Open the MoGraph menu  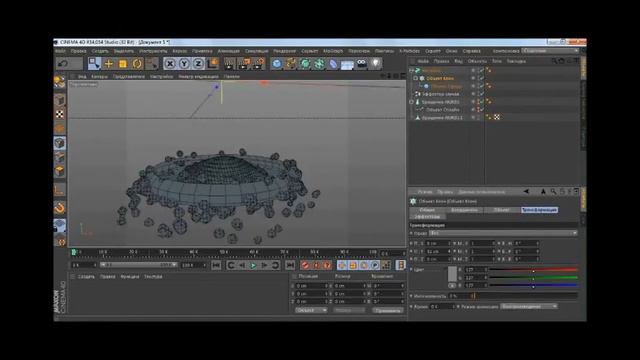pos(333,51)
